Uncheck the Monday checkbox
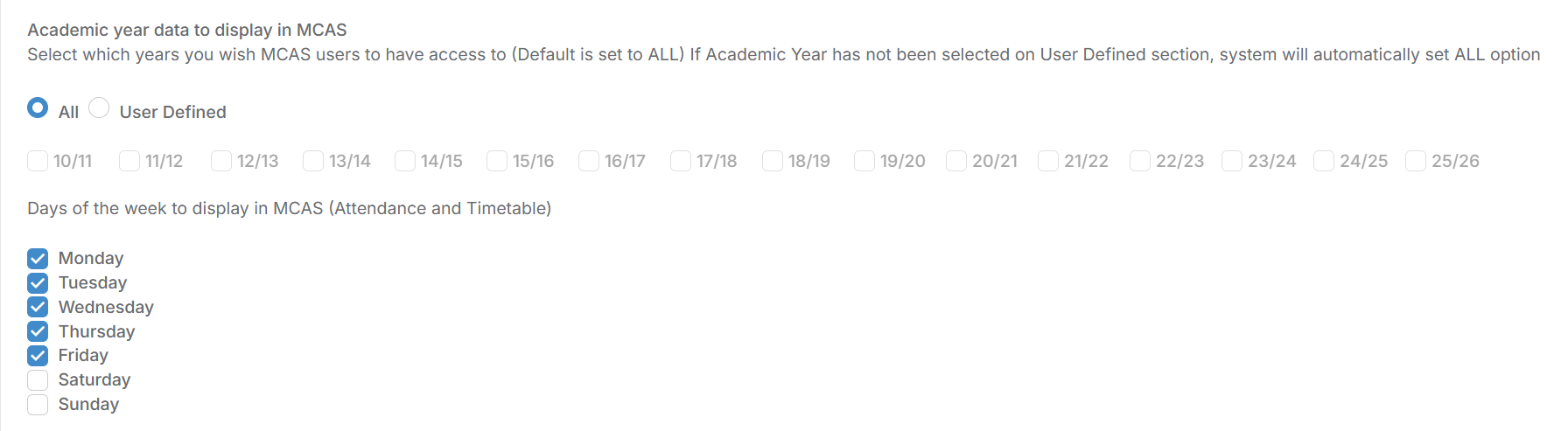 pyautogui.click(x=38, y=259)
